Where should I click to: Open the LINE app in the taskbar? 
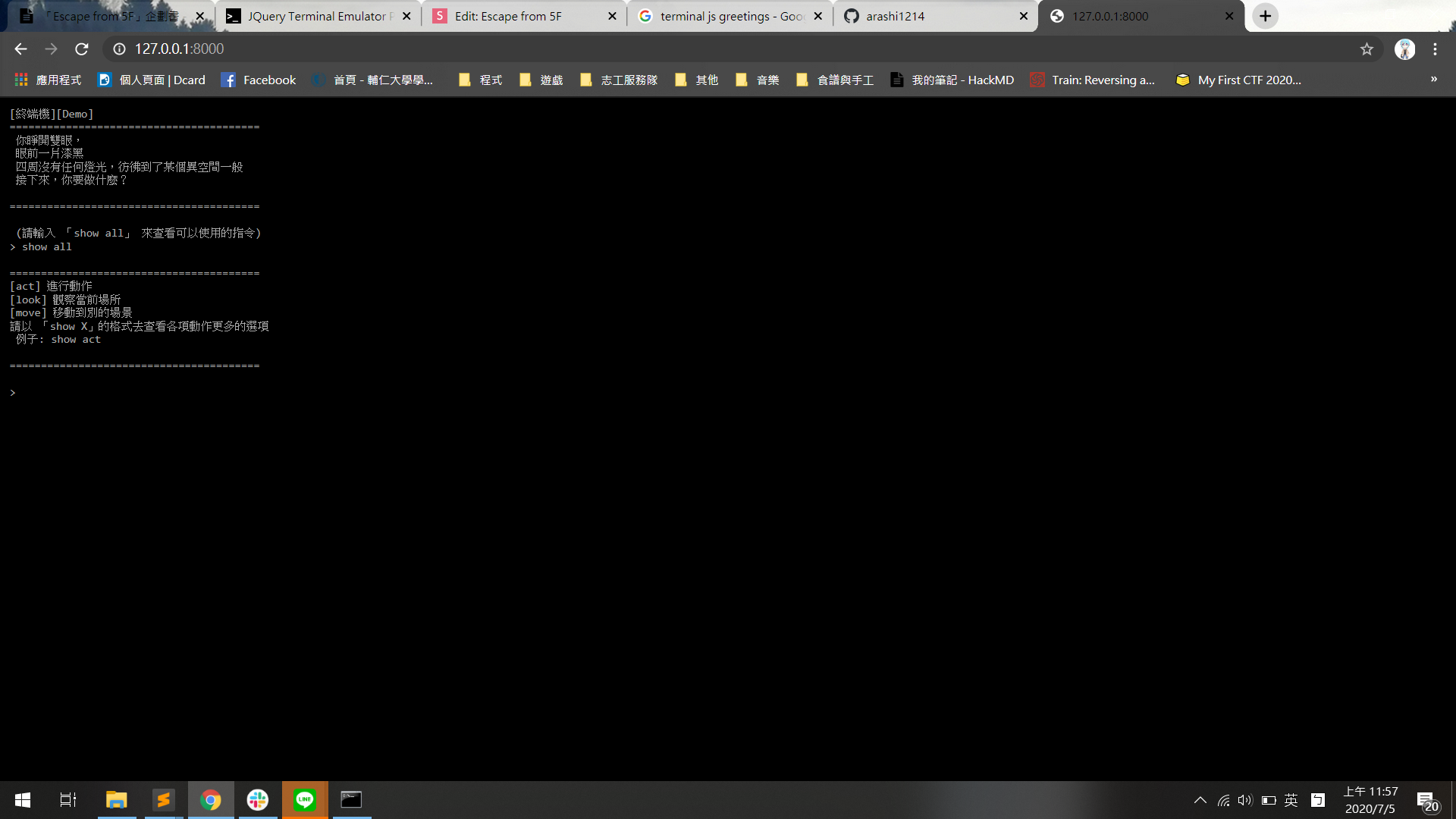305,799
